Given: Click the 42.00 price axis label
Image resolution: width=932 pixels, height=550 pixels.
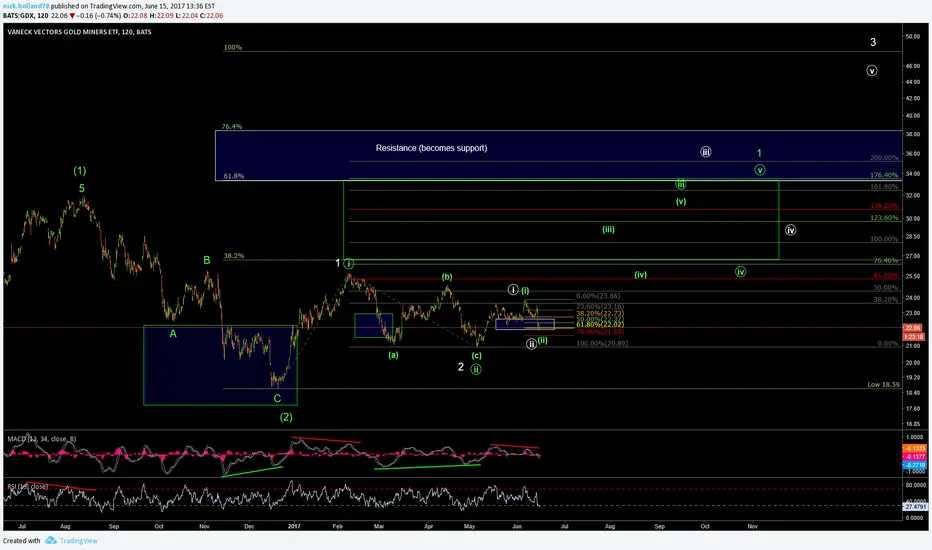Looking at the screenshot, I should click(x=912, y=98).
